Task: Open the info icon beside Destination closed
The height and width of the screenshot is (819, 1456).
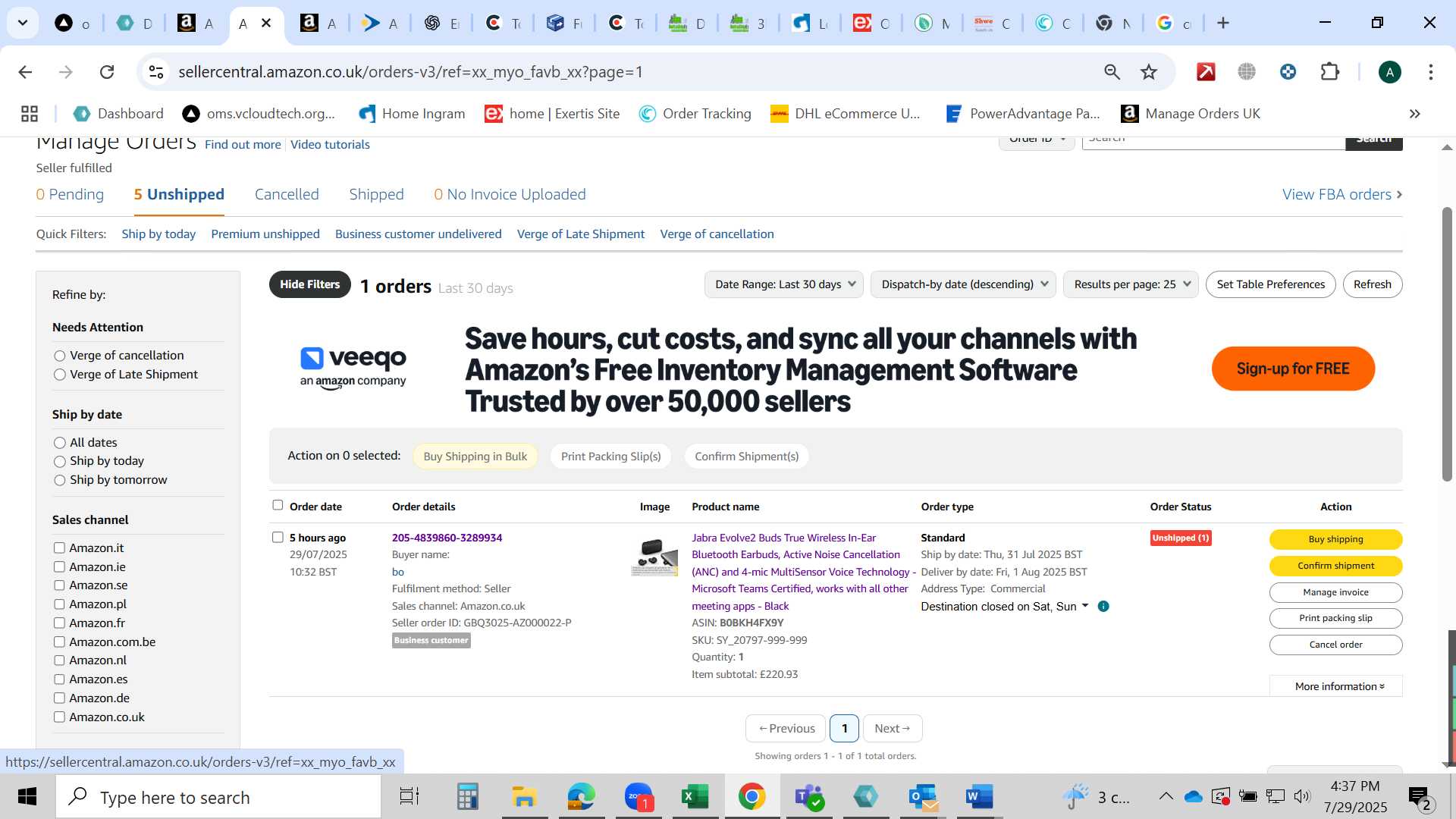Action: (1103, 607)
